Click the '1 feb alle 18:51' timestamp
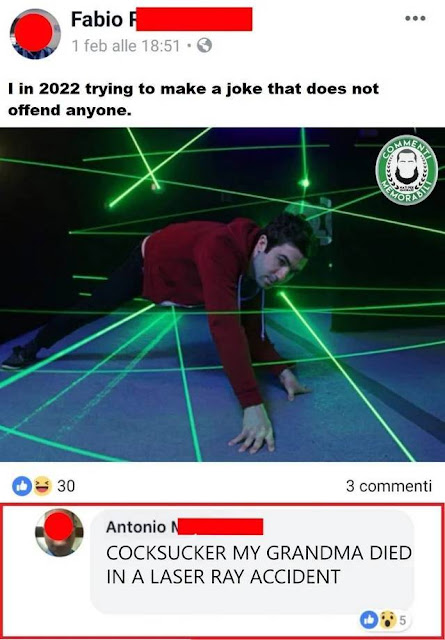Viewport: 445px width, 640px height. pyautogui.click(x=126, y=46)
